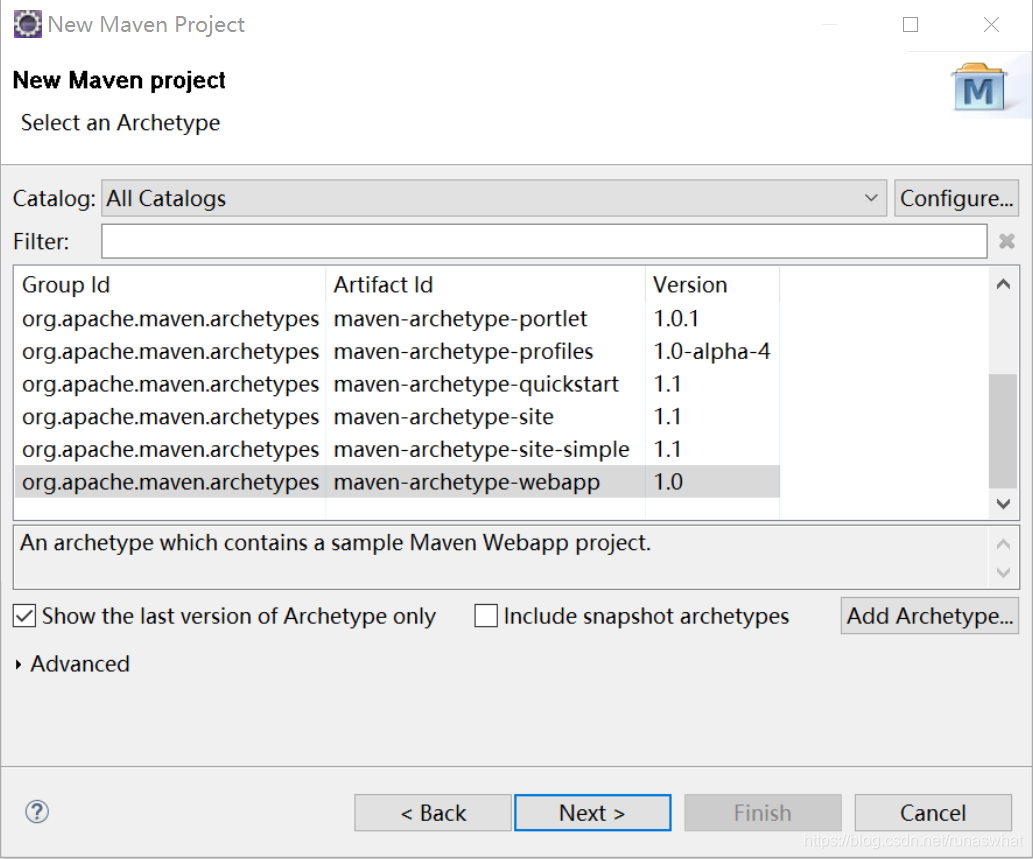Click the description pane scroll-down arrow
Viewport: 1033px width, 859px height.
pyautogui.click(x=1003, y=572)
